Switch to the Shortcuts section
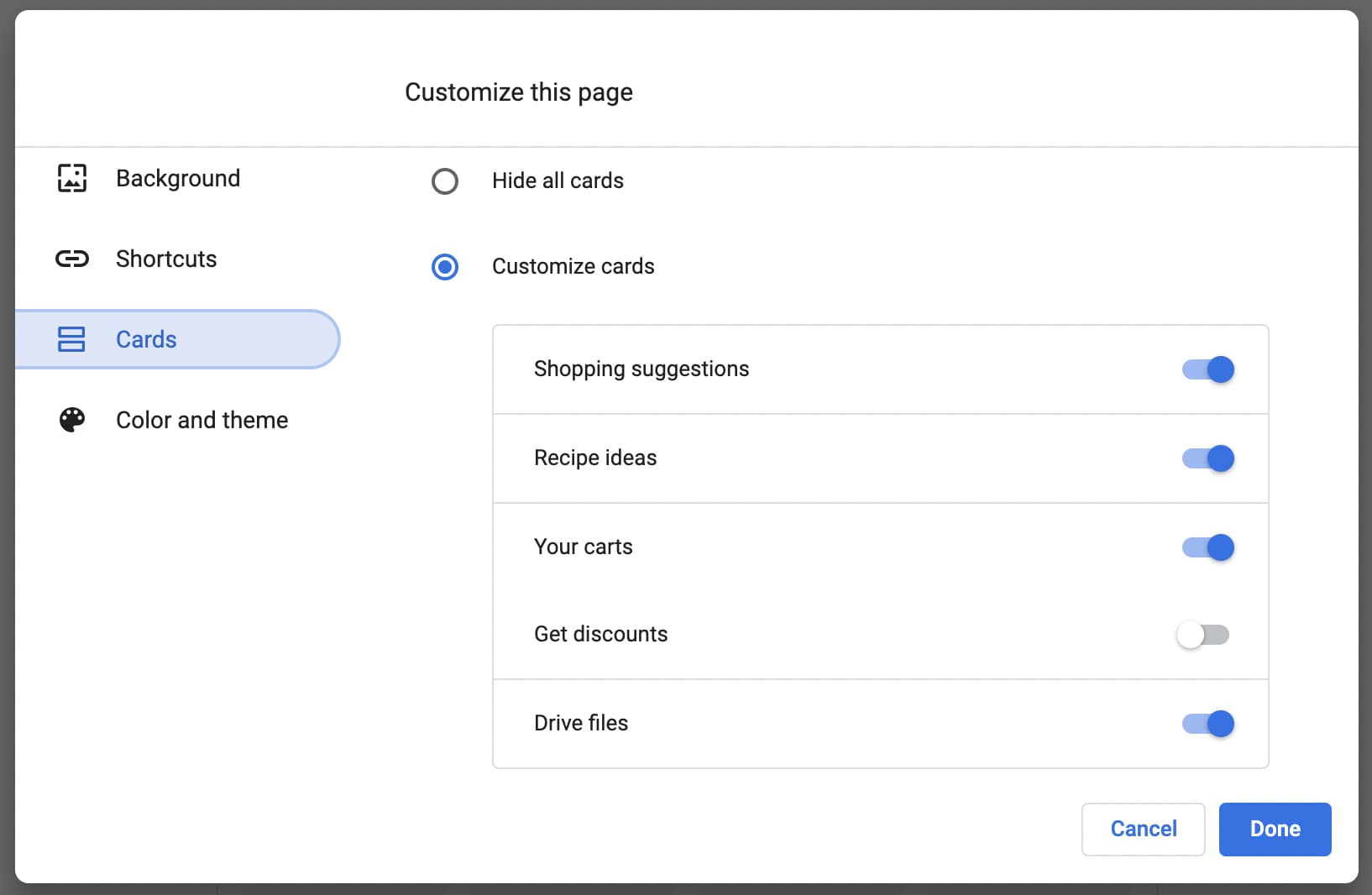This screenshot has width=1372, height=895. [166, 259]
